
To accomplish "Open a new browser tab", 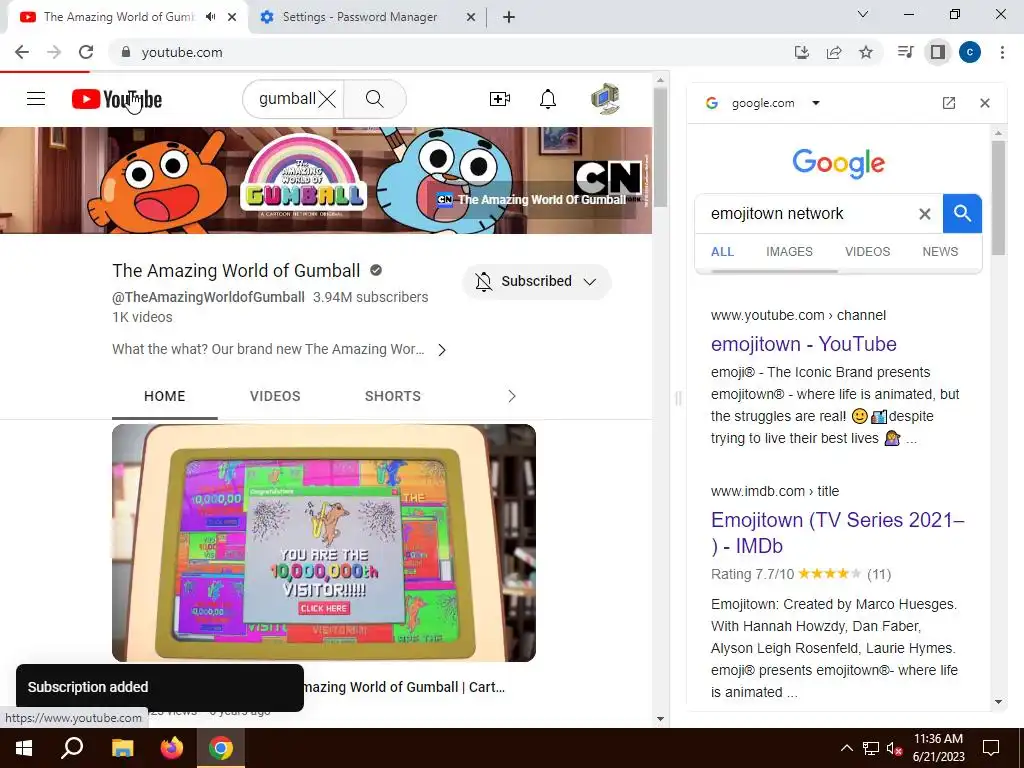I will point(509,18).
